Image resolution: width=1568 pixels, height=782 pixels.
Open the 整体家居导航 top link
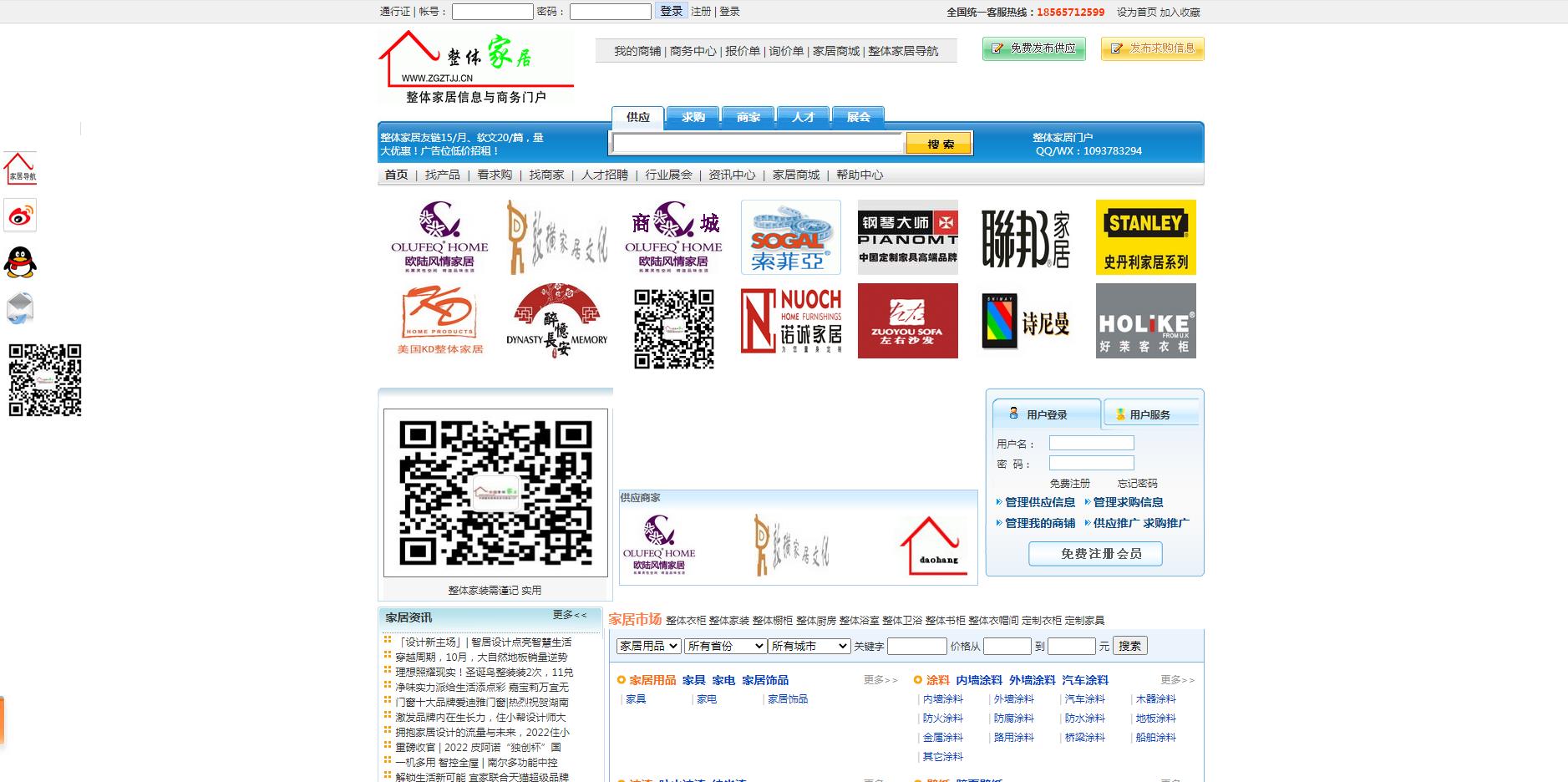(903, 51)
